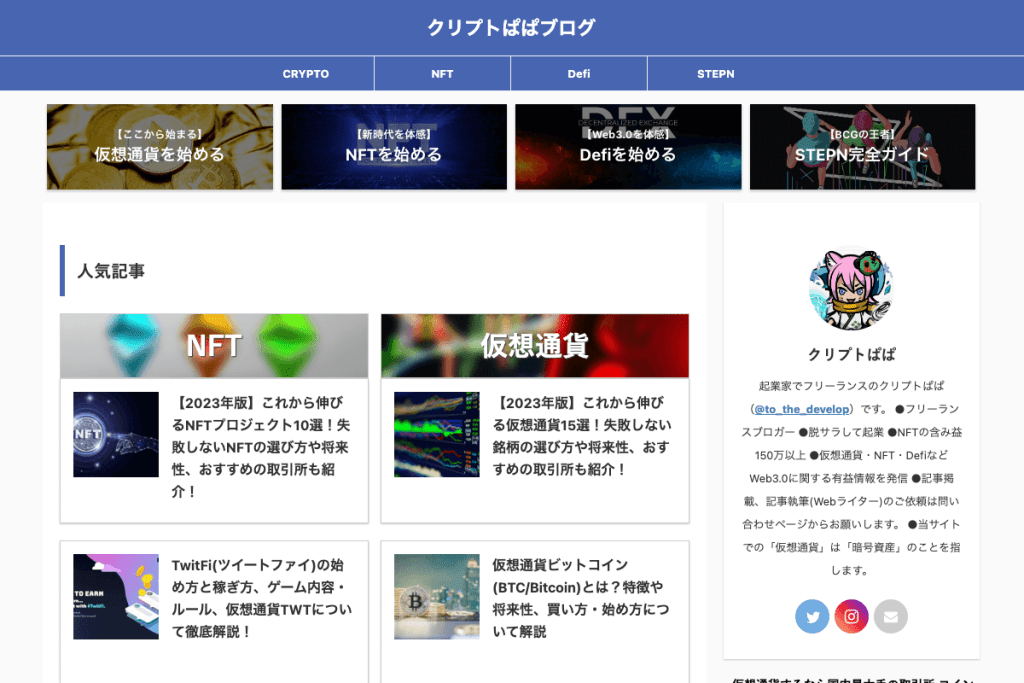Open the STEPN navigation menu item
1024x683 pixels.
coord(716,74)
